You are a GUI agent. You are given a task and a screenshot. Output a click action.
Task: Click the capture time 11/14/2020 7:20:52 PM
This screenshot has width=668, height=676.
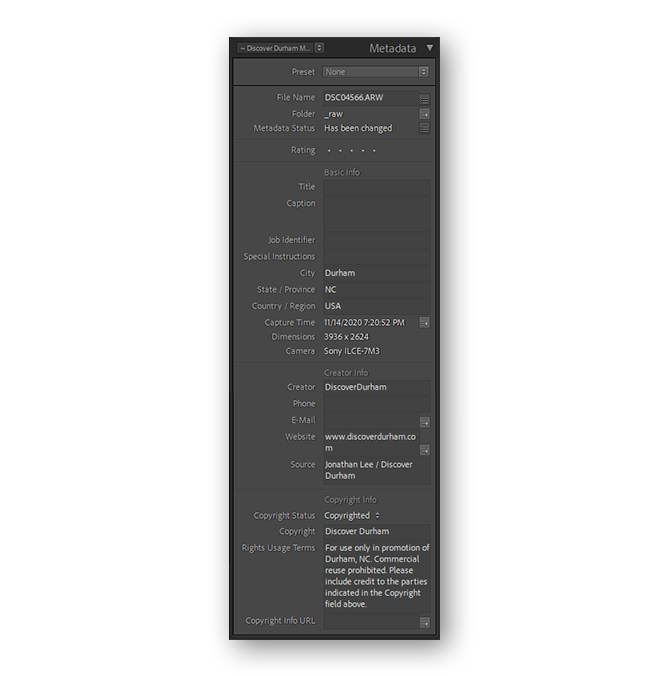point(364,322)
